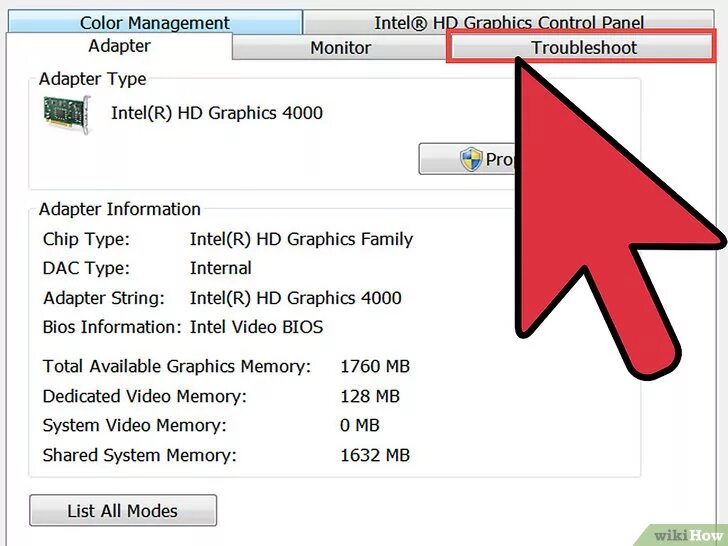Click the shield icon on Properties button

471,159
